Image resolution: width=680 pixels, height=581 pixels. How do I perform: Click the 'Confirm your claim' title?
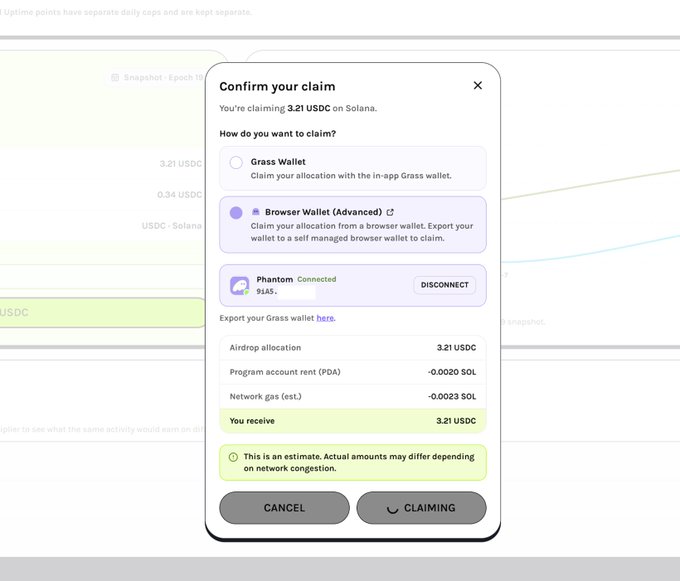(x=278, y=86)
